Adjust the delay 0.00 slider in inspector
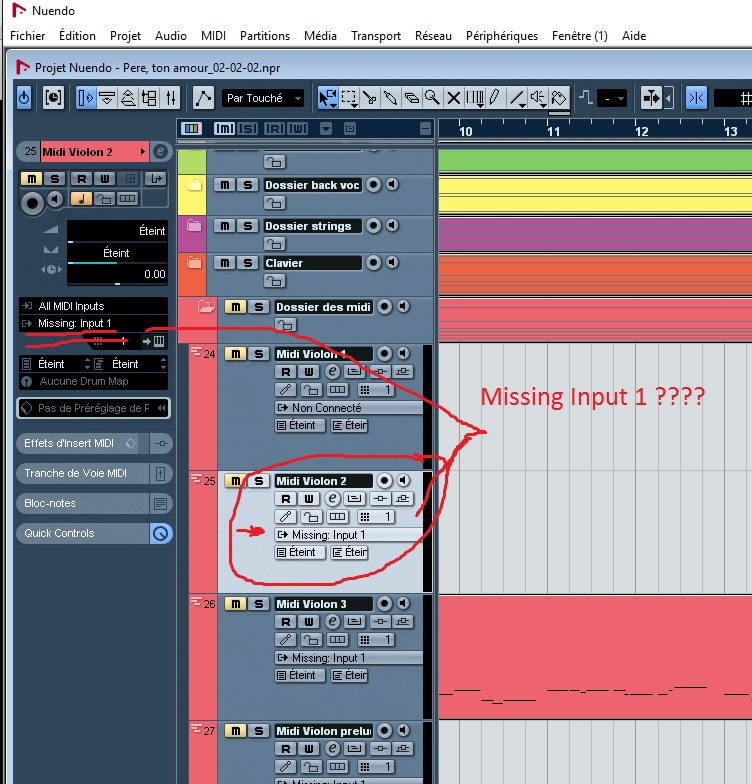The image size is (752, 784). point(117,274)
